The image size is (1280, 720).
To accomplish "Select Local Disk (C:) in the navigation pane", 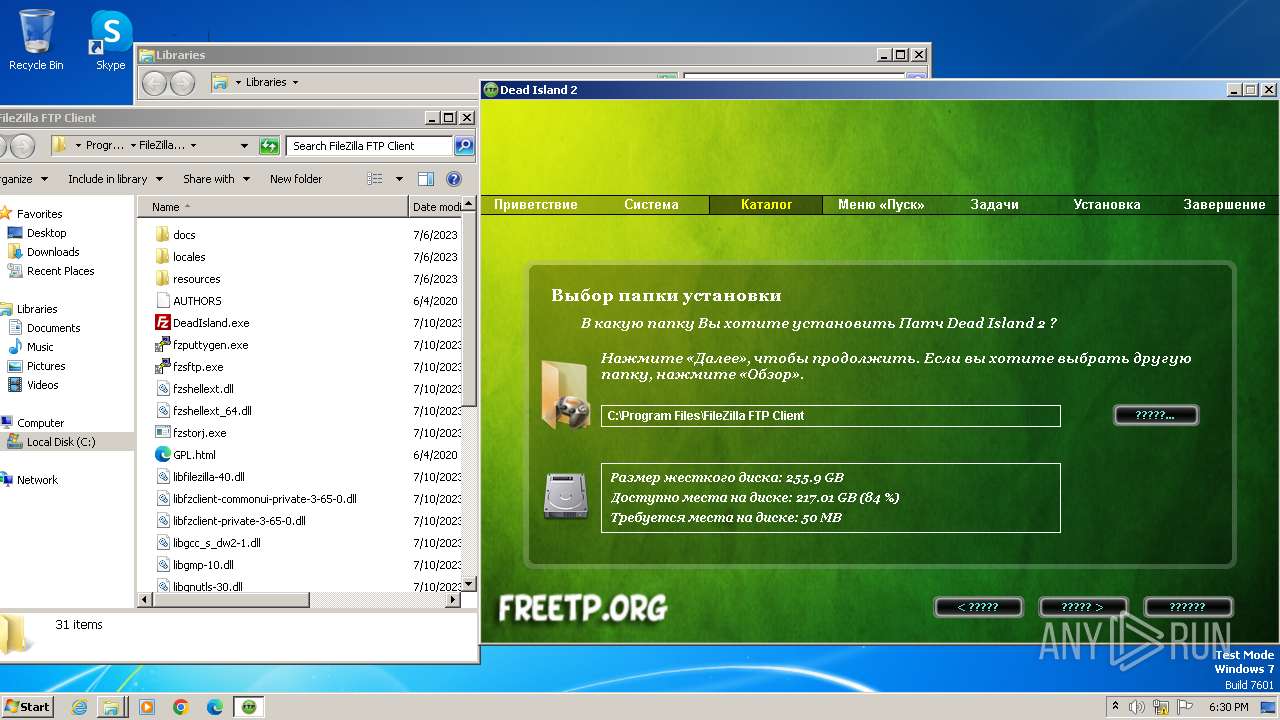I will click(61, 442).
